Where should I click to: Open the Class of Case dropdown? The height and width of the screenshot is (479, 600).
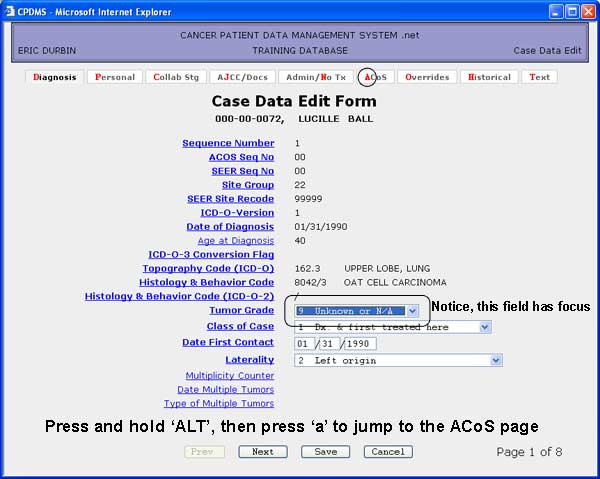pyautogui.click(x=485, y=327)
